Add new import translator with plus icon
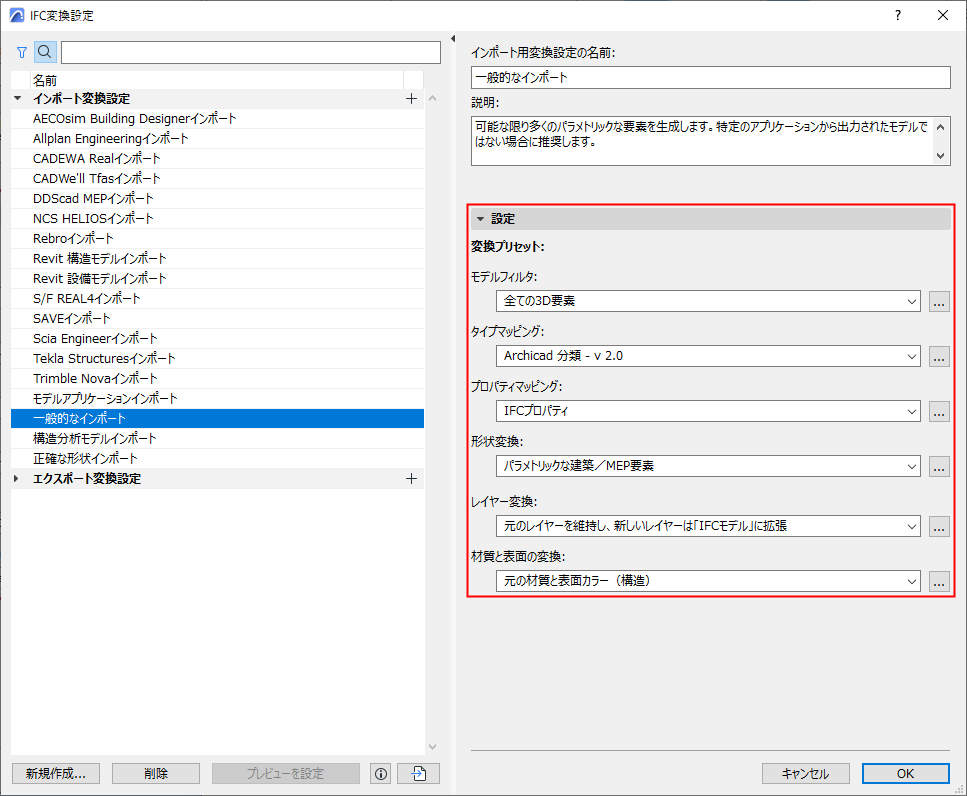Screen dimensions: 967x796 tap(411, 99)
